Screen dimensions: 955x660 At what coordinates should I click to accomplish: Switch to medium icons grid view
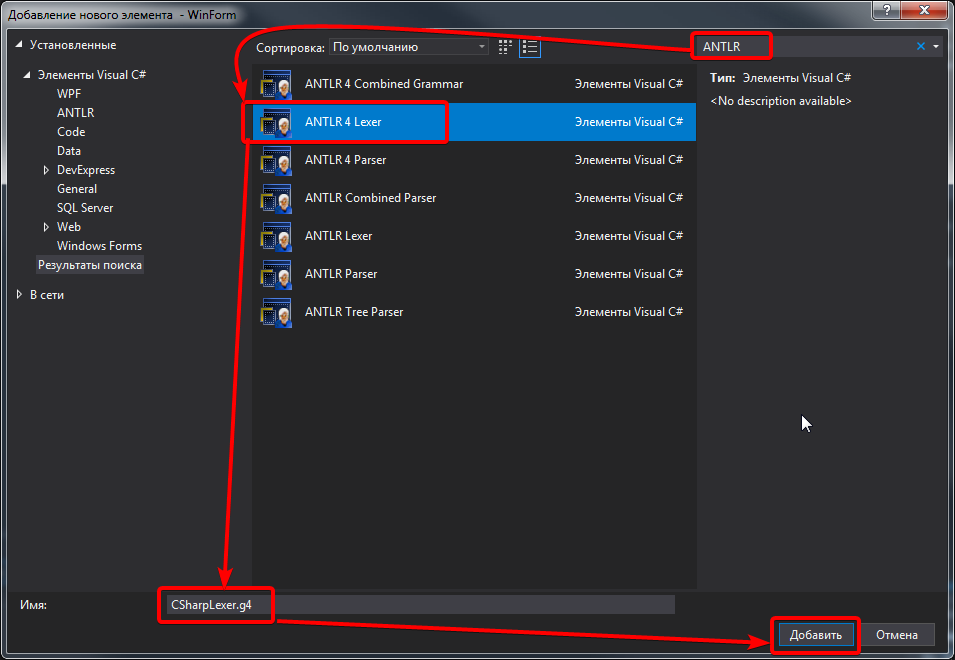505,47
